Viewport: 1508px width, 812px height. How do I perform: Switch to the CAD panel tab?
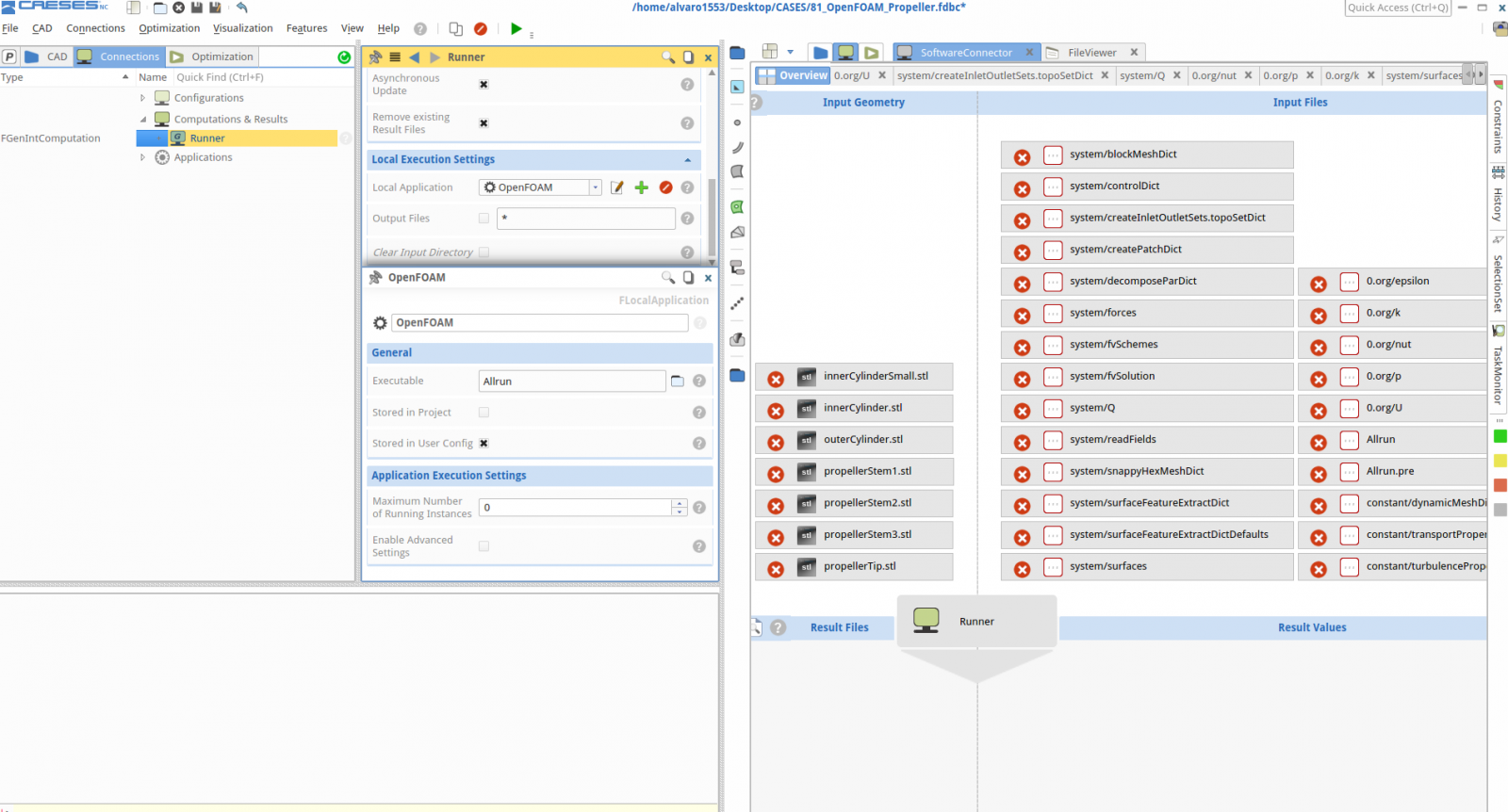[x=46, y=57]
